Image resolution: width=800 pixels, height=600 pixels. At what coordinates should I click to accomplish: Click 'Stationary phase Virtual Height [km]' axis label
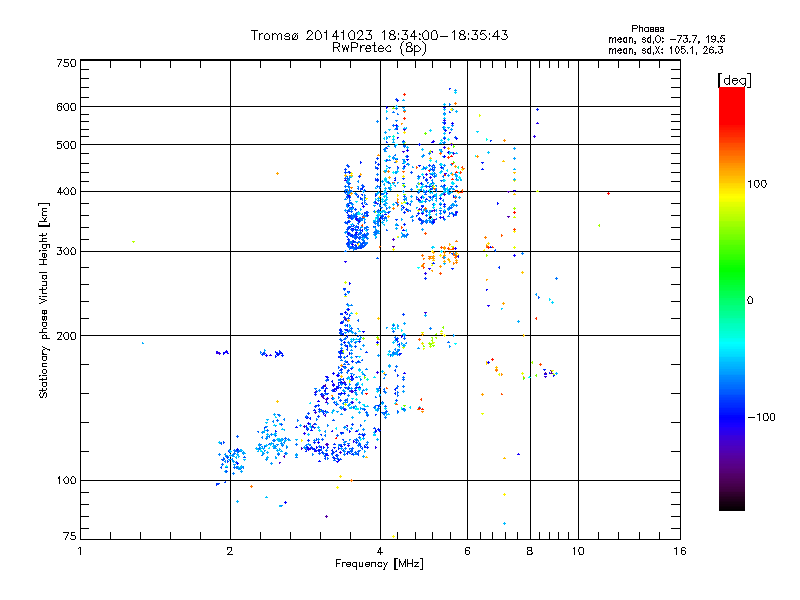tap(44, 300)
